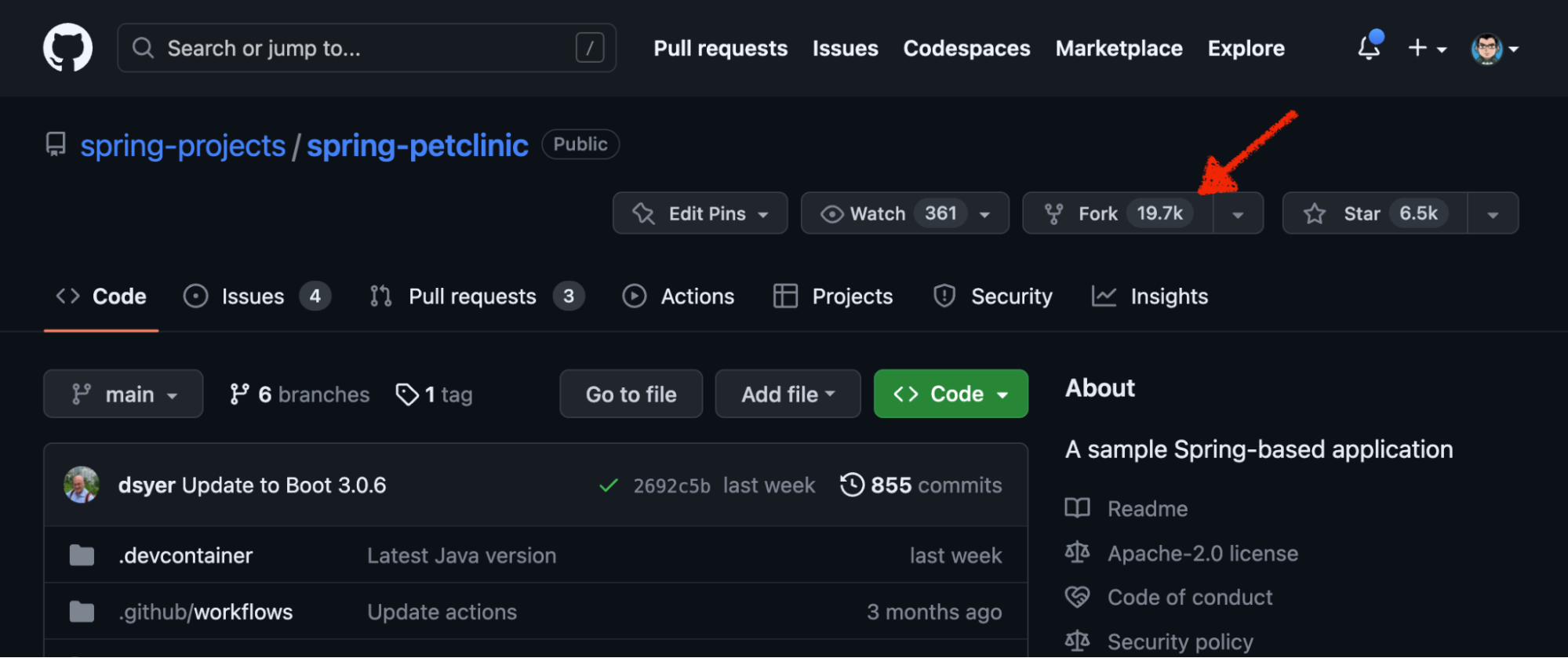Image resolution: width=1568 pixels, height=658 pixels.
Task: Click the commit history clock icon
Action: 852,485
